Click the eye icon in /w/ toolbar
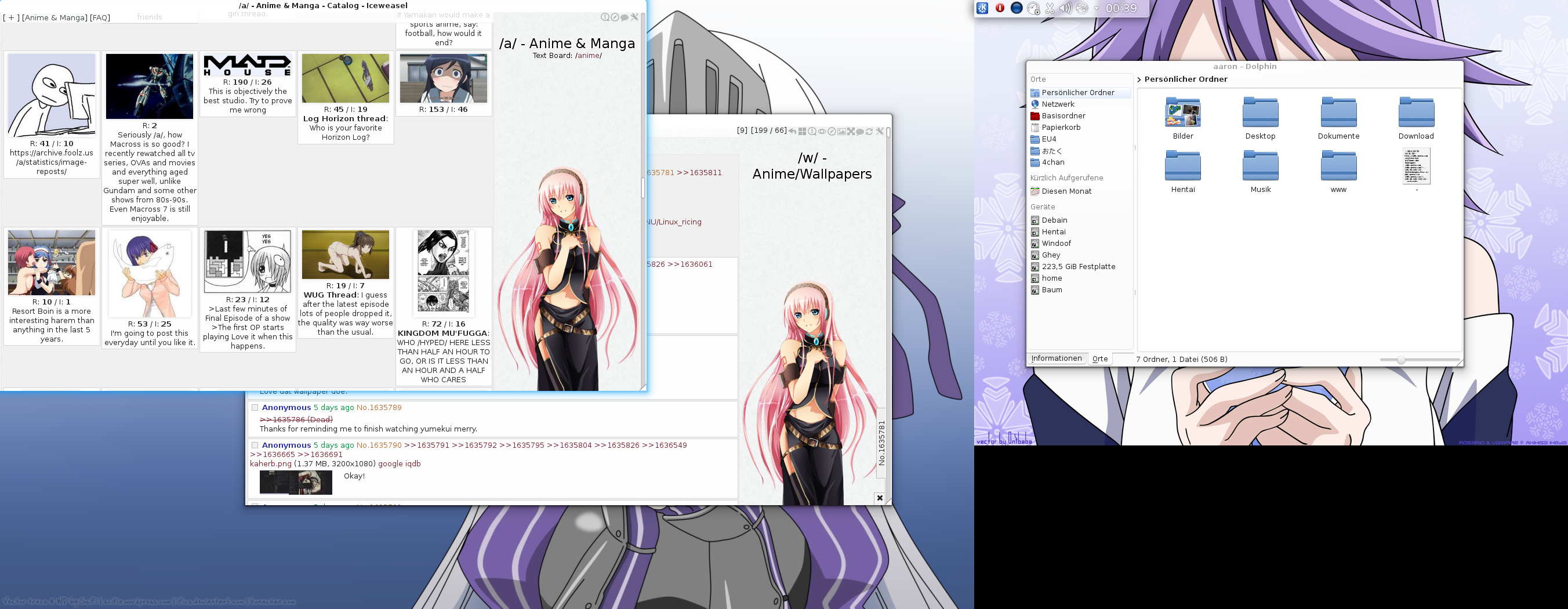 tap(822, 132)
